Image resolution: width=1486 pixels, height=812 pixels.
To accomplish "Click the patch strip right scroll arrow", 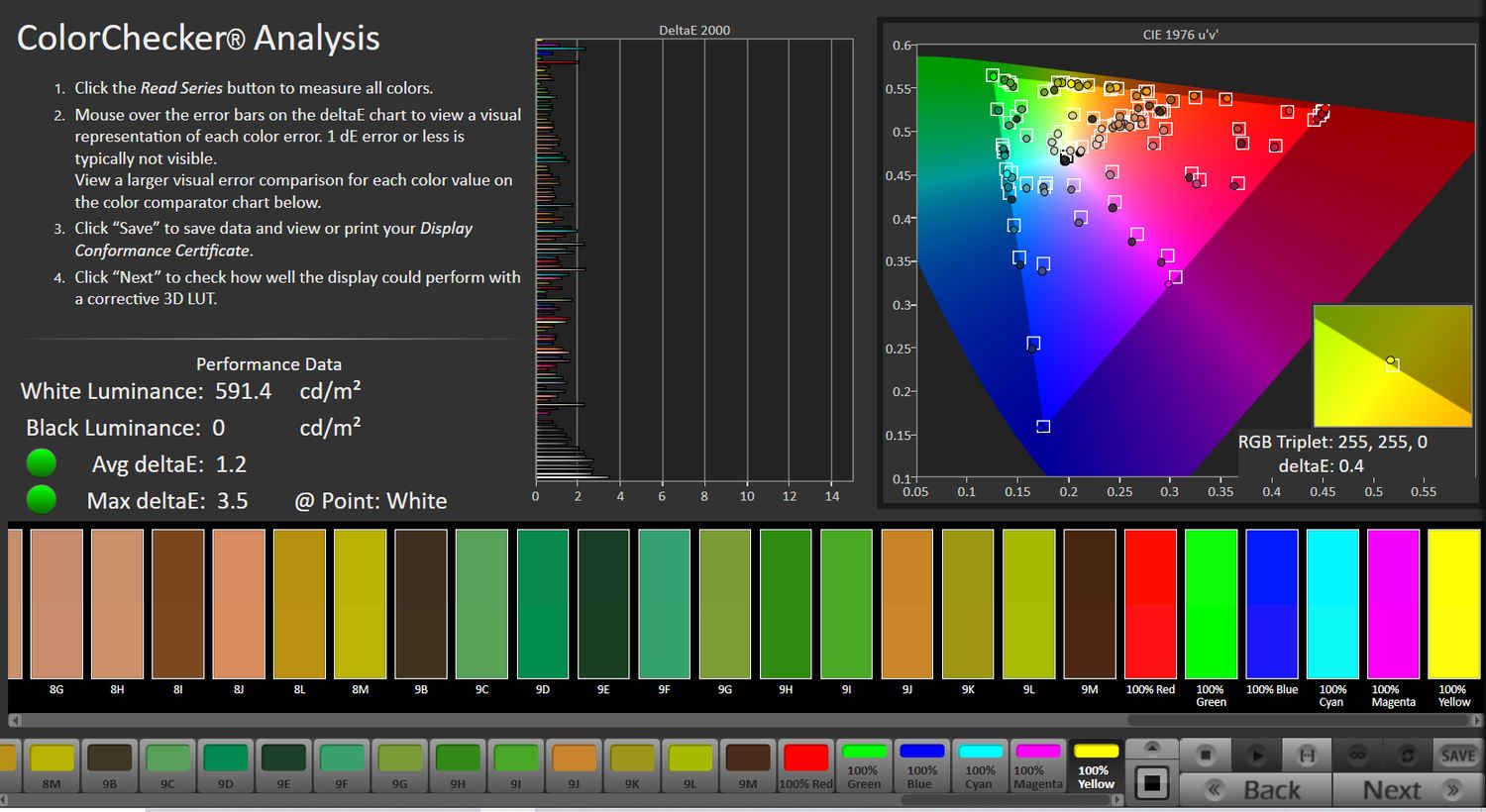I will pos(1118,799).
